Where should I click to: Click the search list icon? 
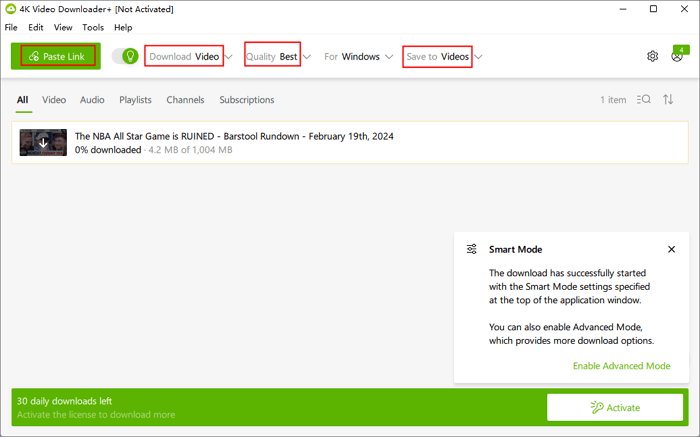(x=643, y=100)
